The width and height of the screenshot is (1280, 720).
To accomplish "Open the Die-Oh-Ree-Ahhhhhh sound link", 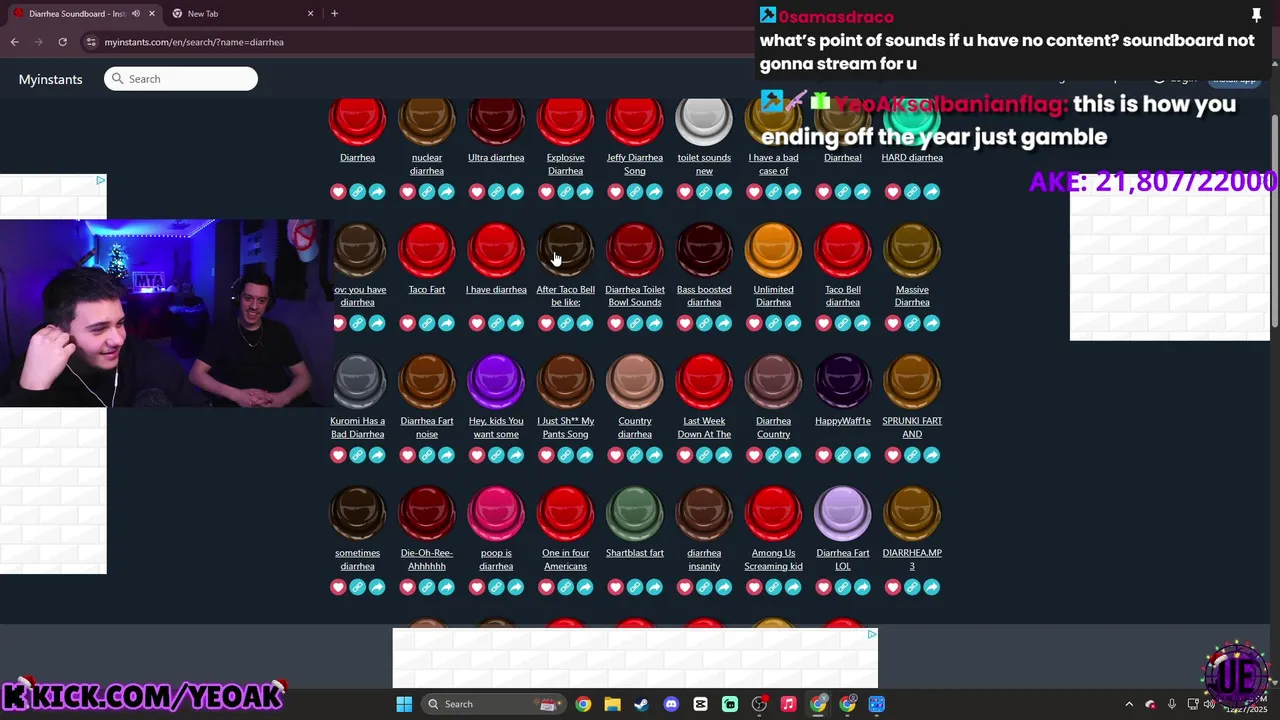I will 427,559.
